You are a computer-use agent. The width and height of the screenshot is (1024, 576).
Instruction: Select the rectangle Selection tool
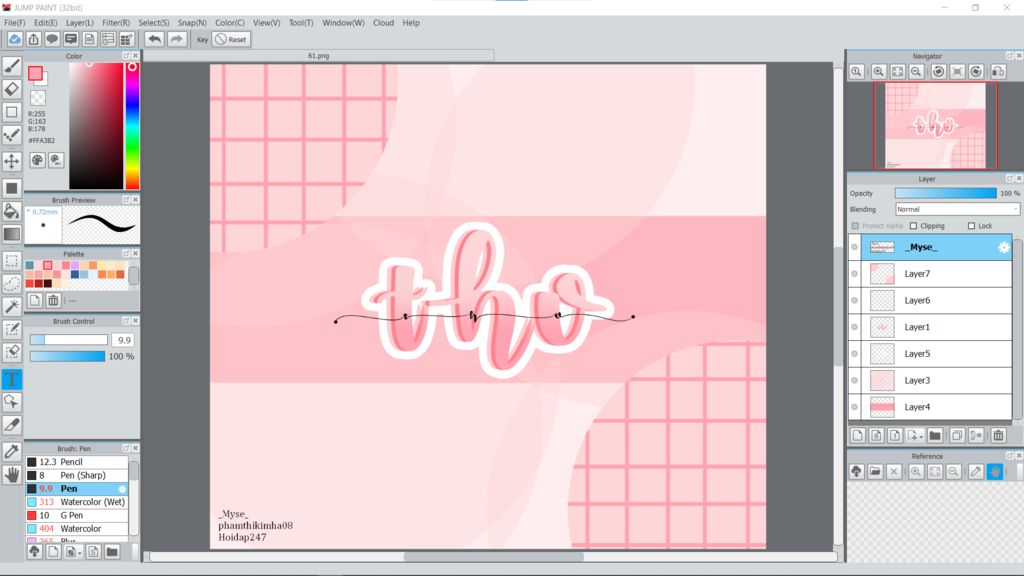[x=12, y=261]
